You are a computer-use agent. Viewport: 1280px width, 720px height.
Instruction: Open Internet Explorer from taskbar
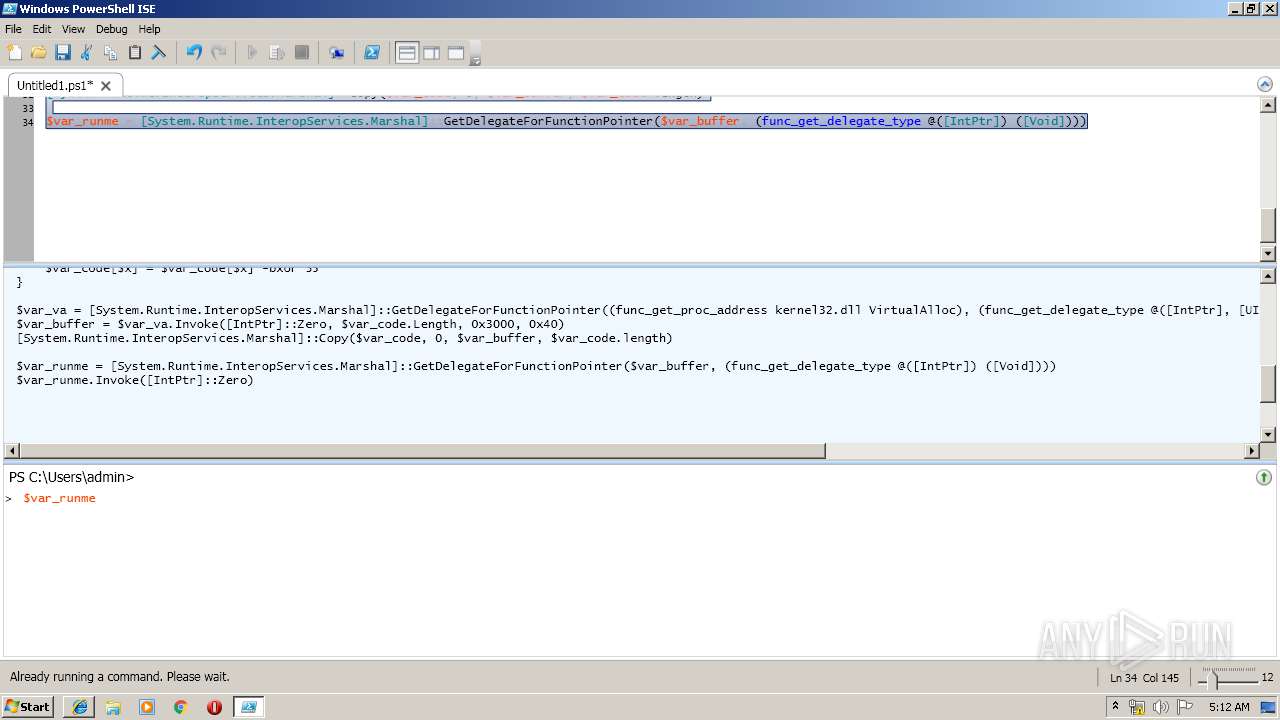coord(79,707)
